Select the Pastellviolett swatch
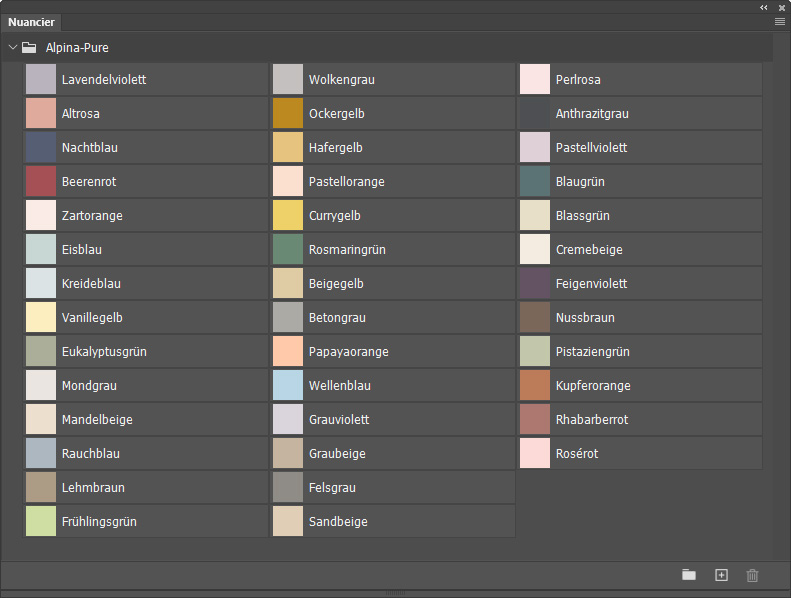Viewport: 791px width, 598px height. pos(535,147)
